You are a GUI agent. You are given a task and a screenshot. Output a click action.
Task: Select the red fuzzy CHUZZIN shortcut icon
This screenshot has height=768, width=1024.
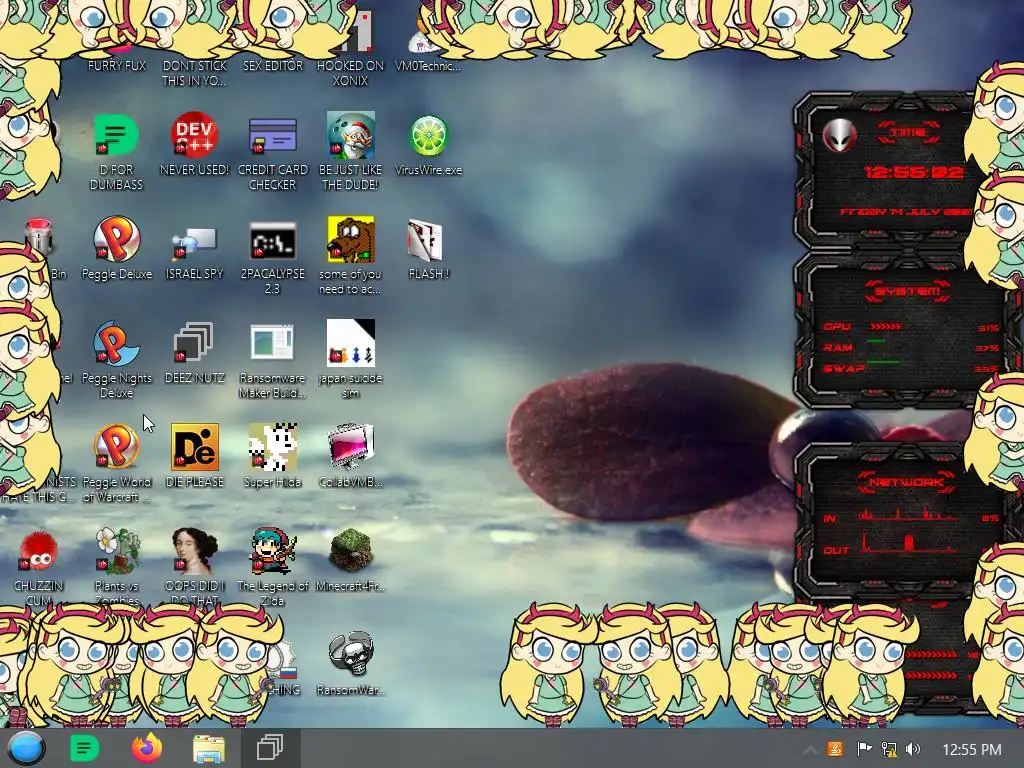38,552
